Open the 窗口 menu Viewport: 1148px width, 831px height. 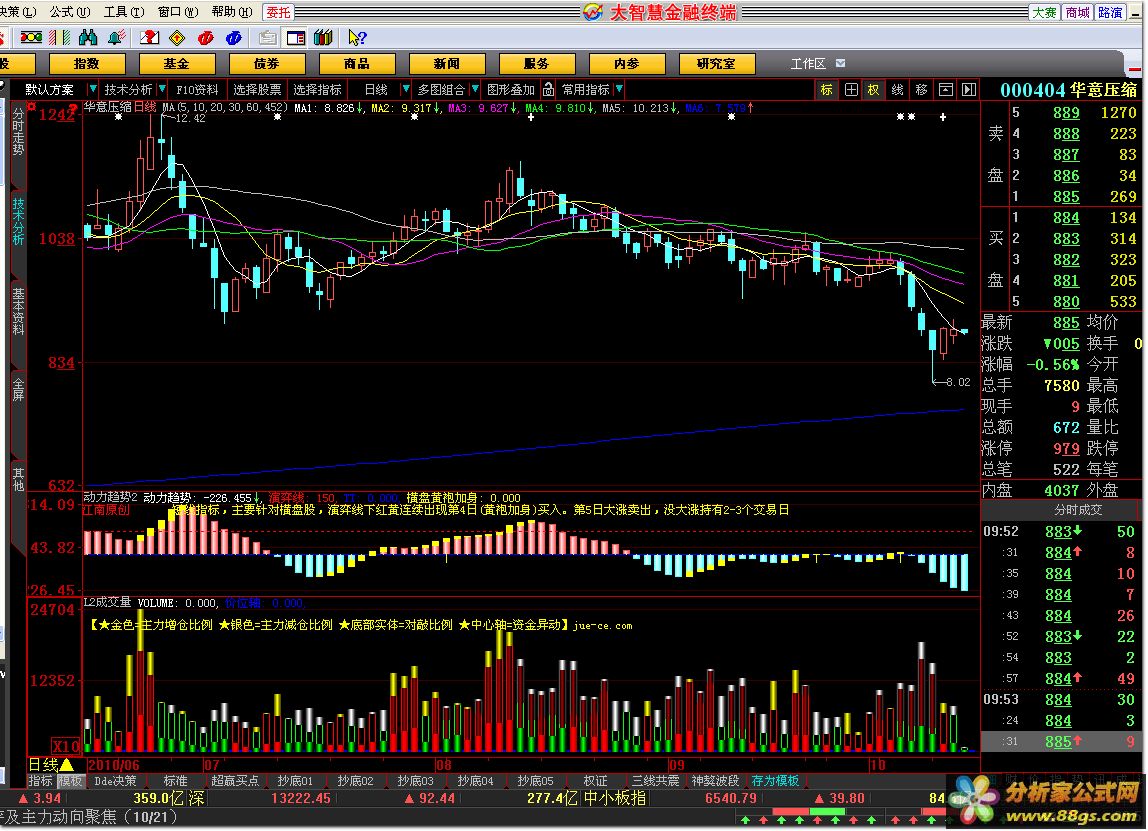pos(178,12)
